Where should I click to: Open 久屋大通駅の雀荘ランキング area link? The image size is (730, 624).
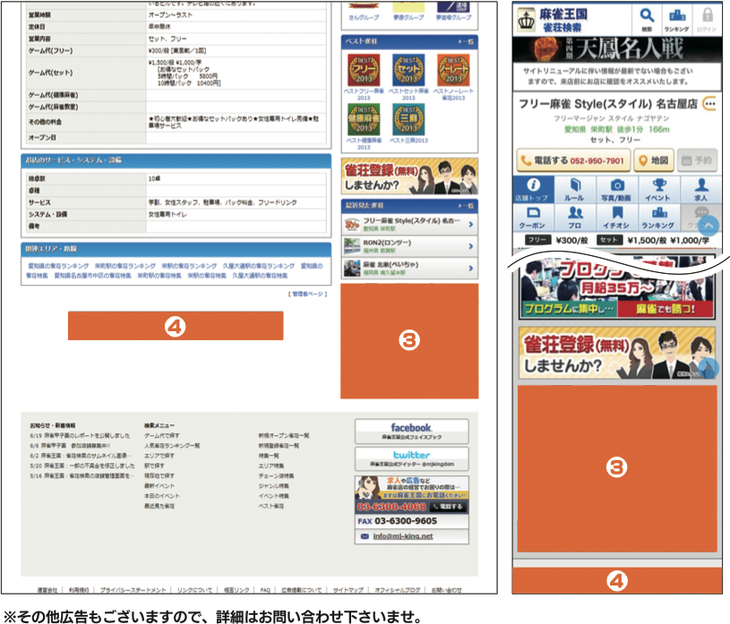pyautogui.click(x=258, y=266)
